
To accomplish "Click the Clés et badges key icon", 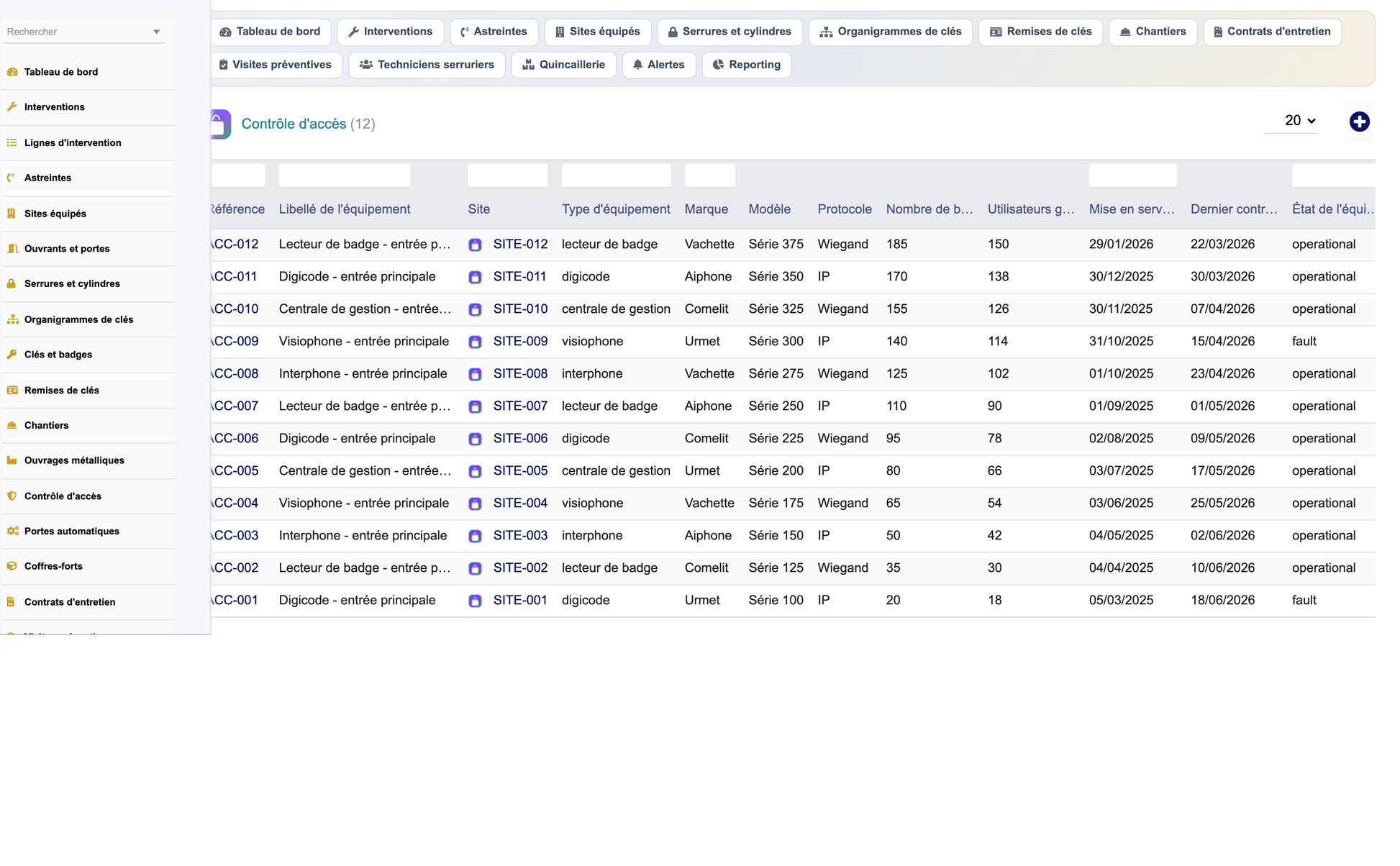I will click(x=12, y=355).
